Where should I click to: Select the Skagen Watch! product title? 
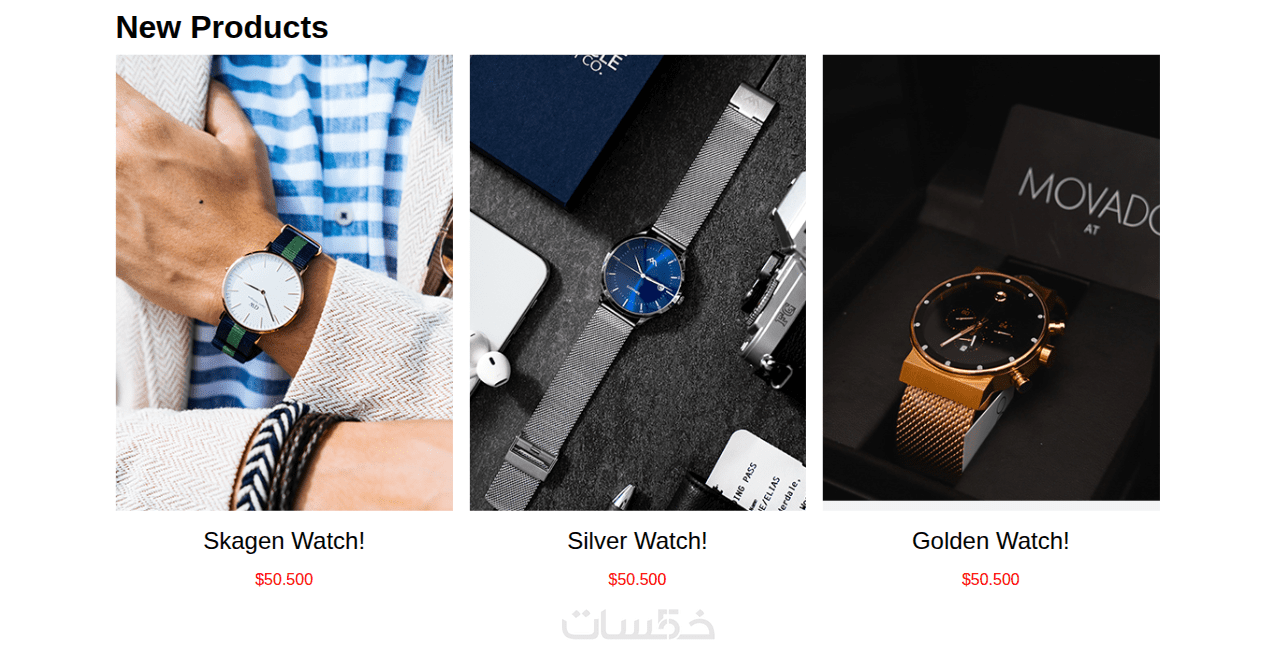pos(284,541)
